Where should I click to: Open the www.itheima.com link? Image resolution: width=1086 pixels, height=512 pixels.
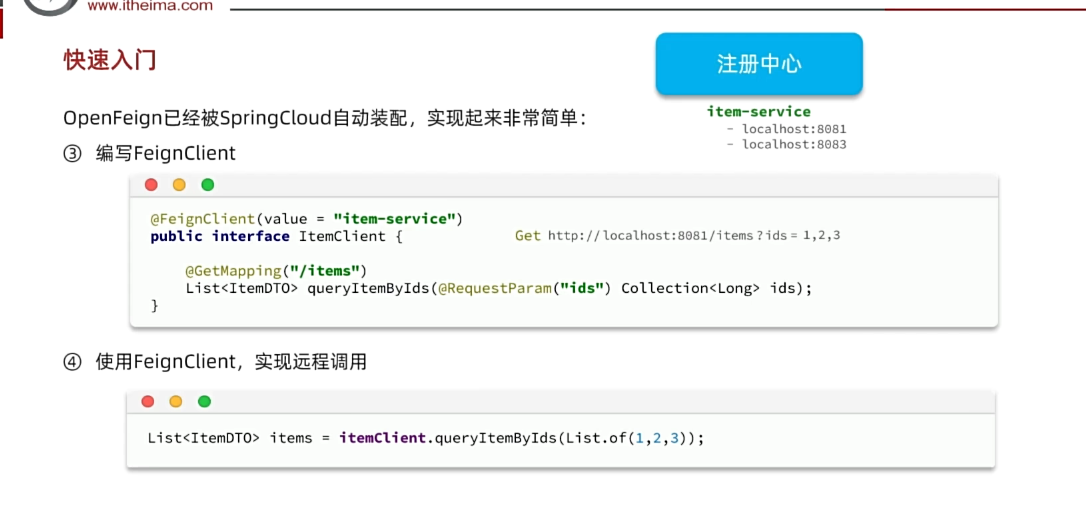pos(150,6)
